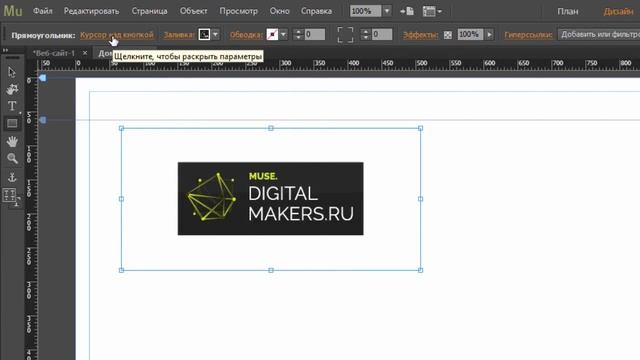
Task: Open the Обводка stroke options
Action: [246, 35]
